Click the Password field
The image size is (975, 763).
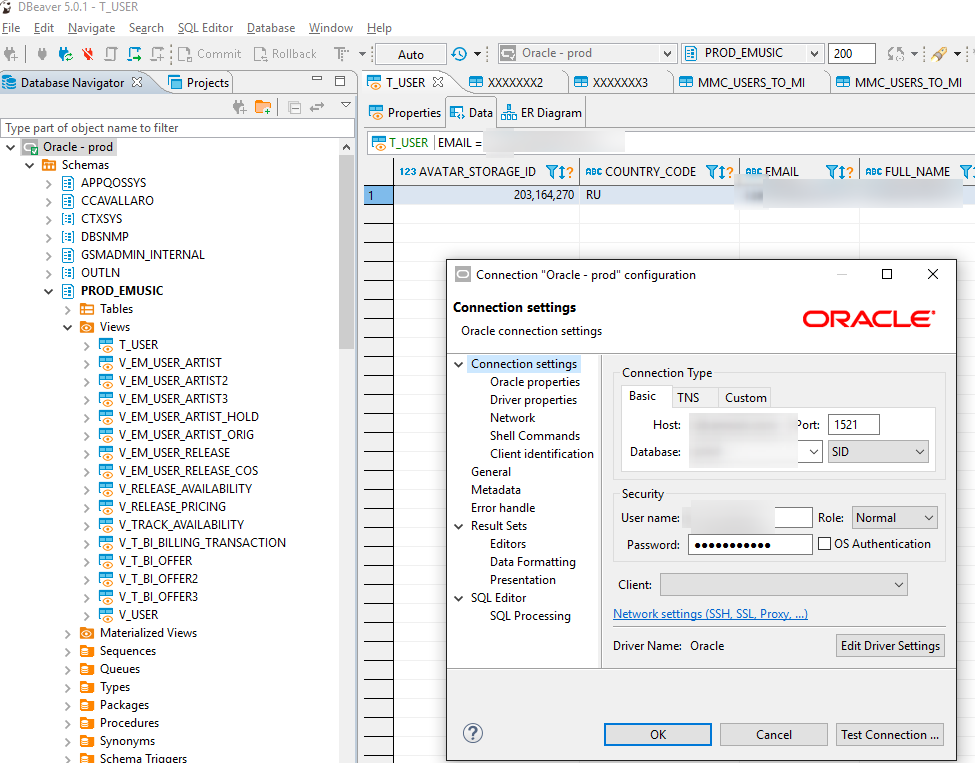click(x=750, y=545)
